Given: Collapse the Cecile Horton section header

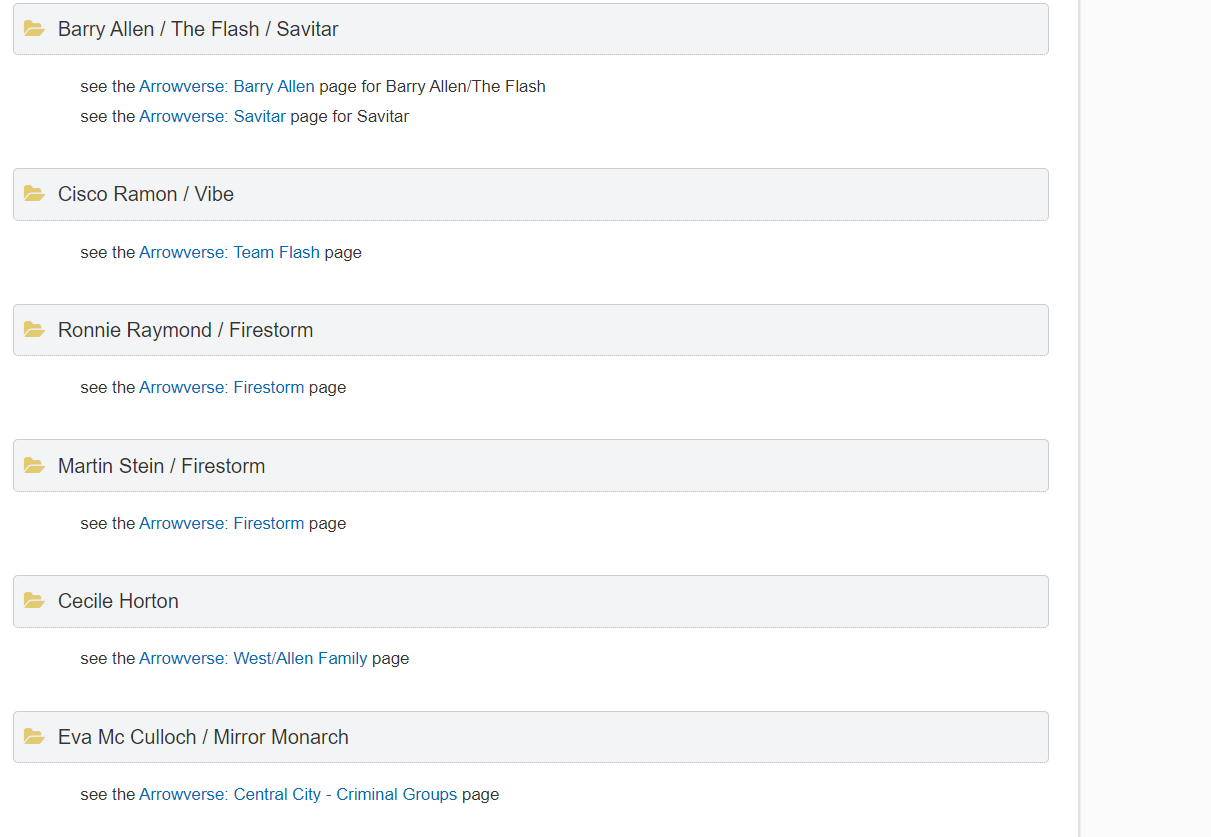Looking at the screenshot, I should 531,601.
